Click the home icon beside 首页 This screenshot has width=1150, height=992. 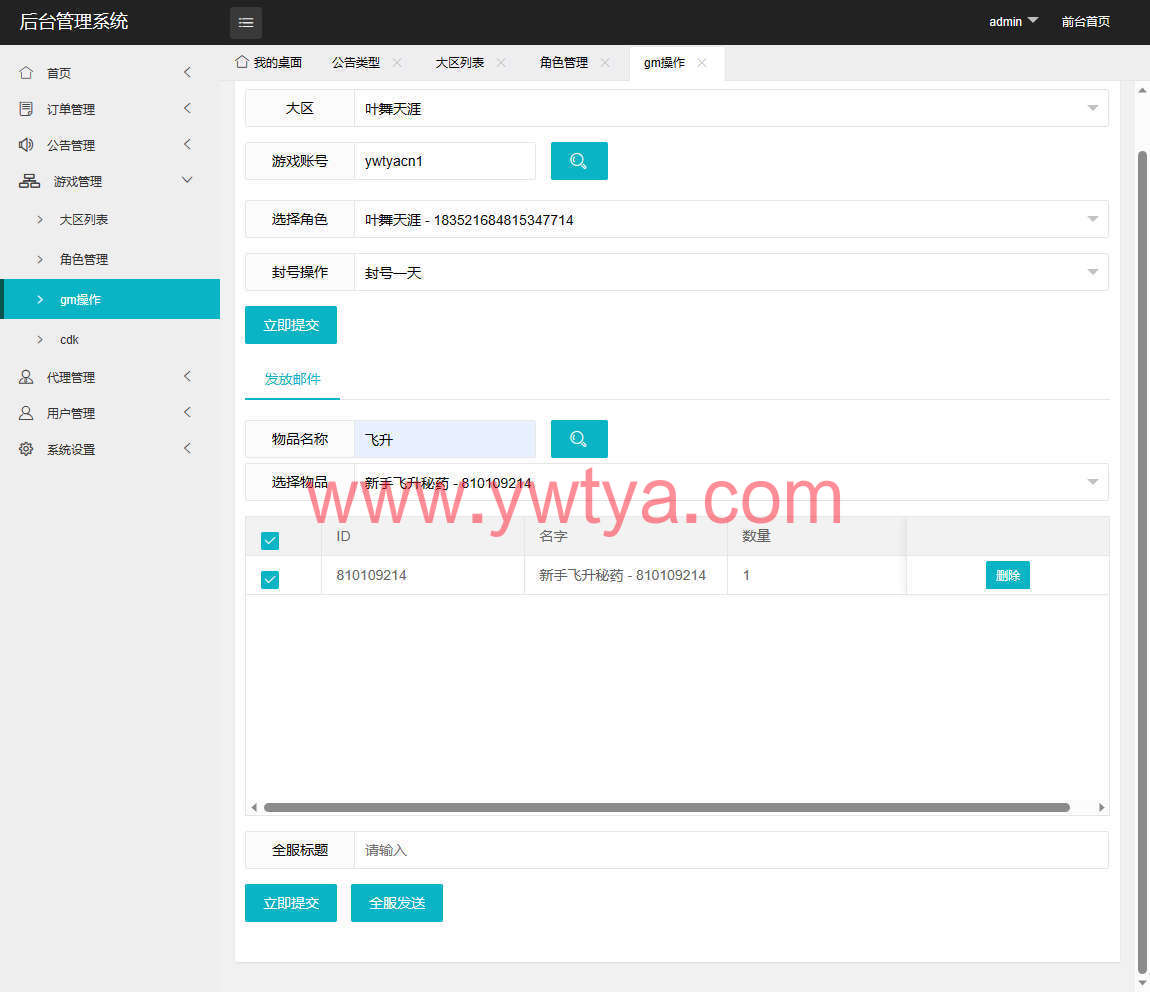click(x=26, y=73)
